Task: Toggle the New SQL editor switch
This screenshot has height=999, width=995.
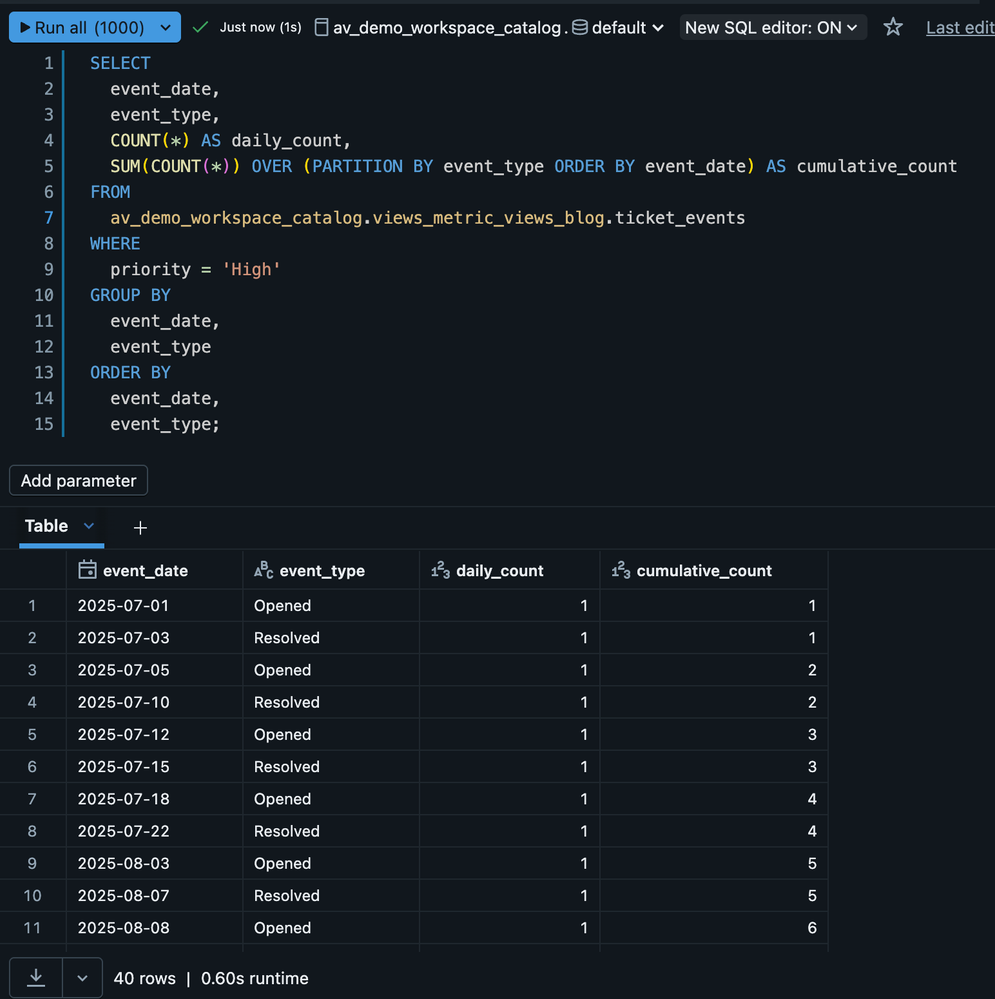Action: pyautogui.click(x=771, y=28)
